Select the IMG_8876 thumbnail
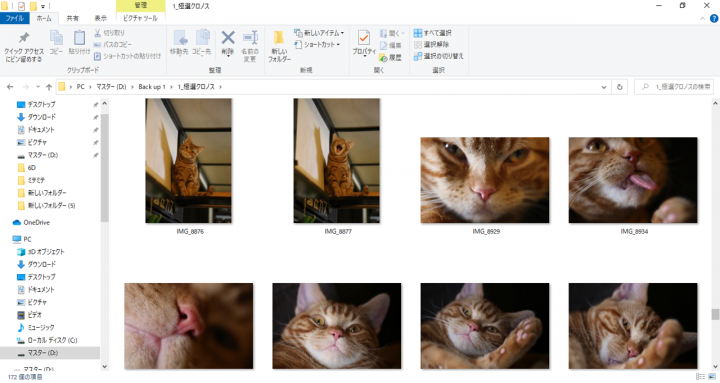Viewport: 720px width, 383px height. click(x=188, y=161)
